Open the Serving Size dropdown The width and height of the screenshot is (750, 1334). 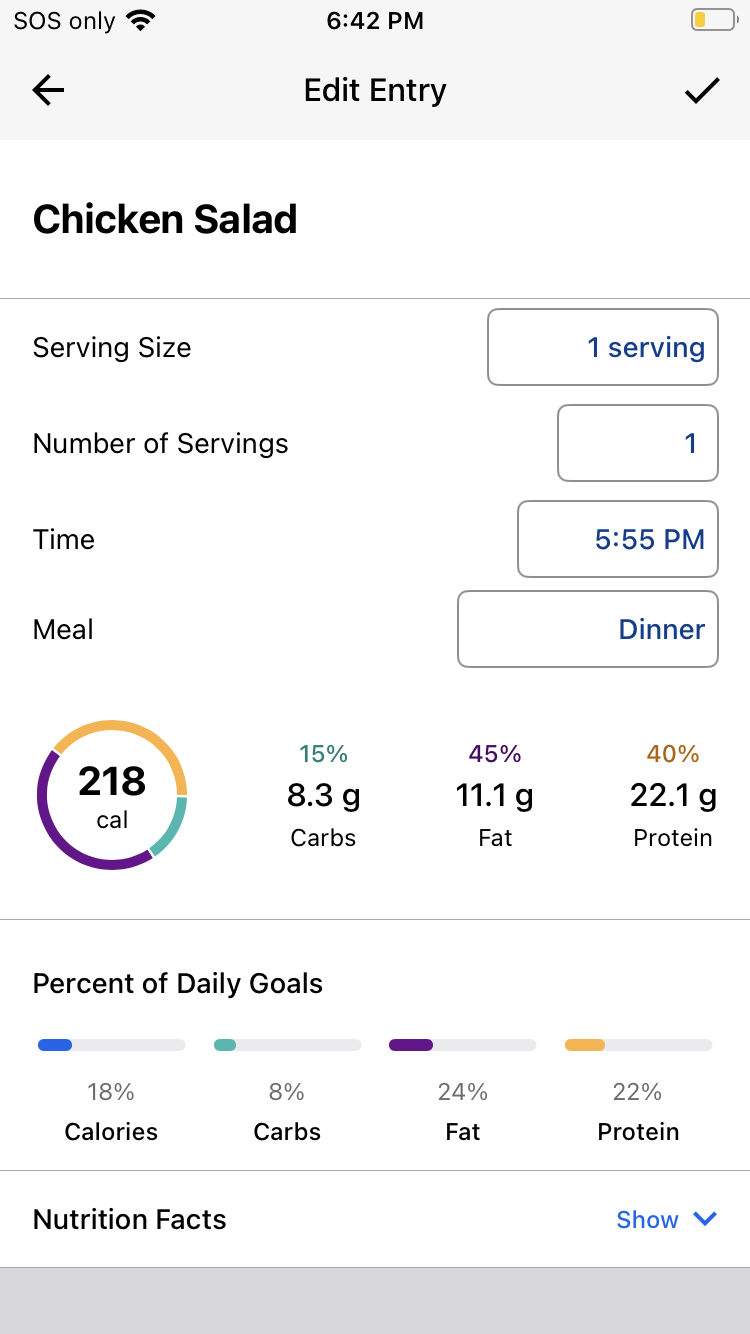click(x=602, y=347)
